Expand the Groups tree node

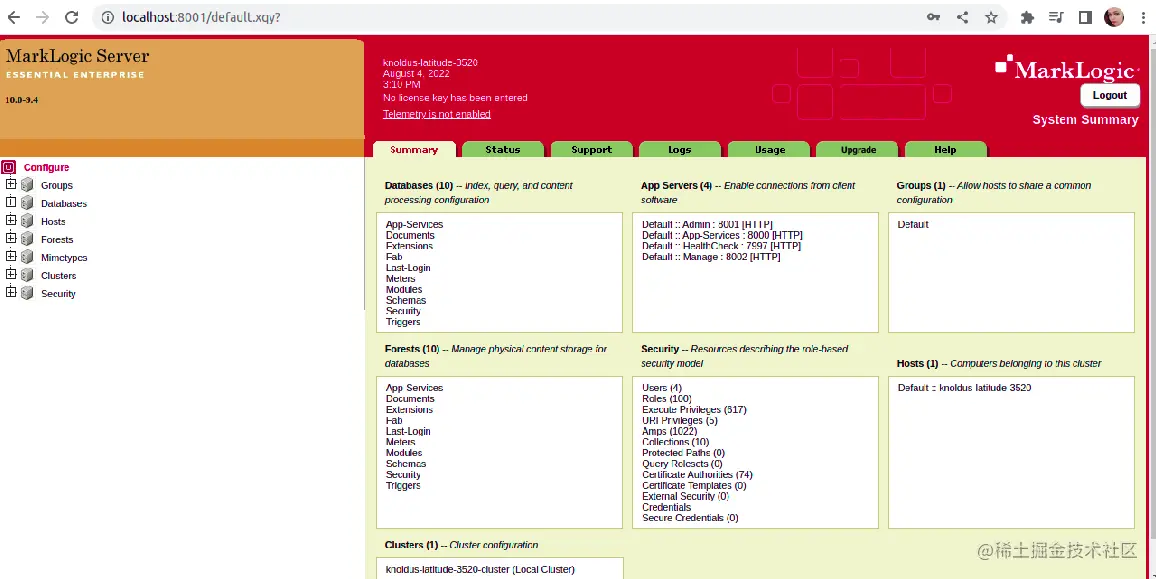[x=10, y=185]
